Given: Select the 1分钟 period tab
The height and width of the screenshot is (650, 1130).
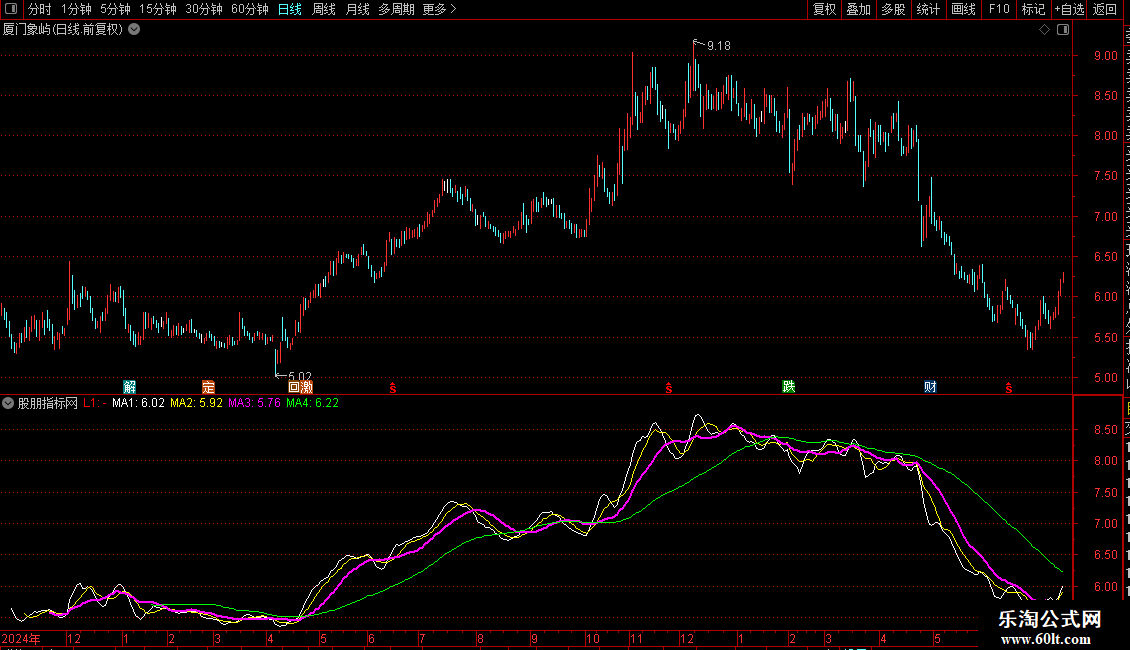Looking at the screenshot, I should pos(76,9).
